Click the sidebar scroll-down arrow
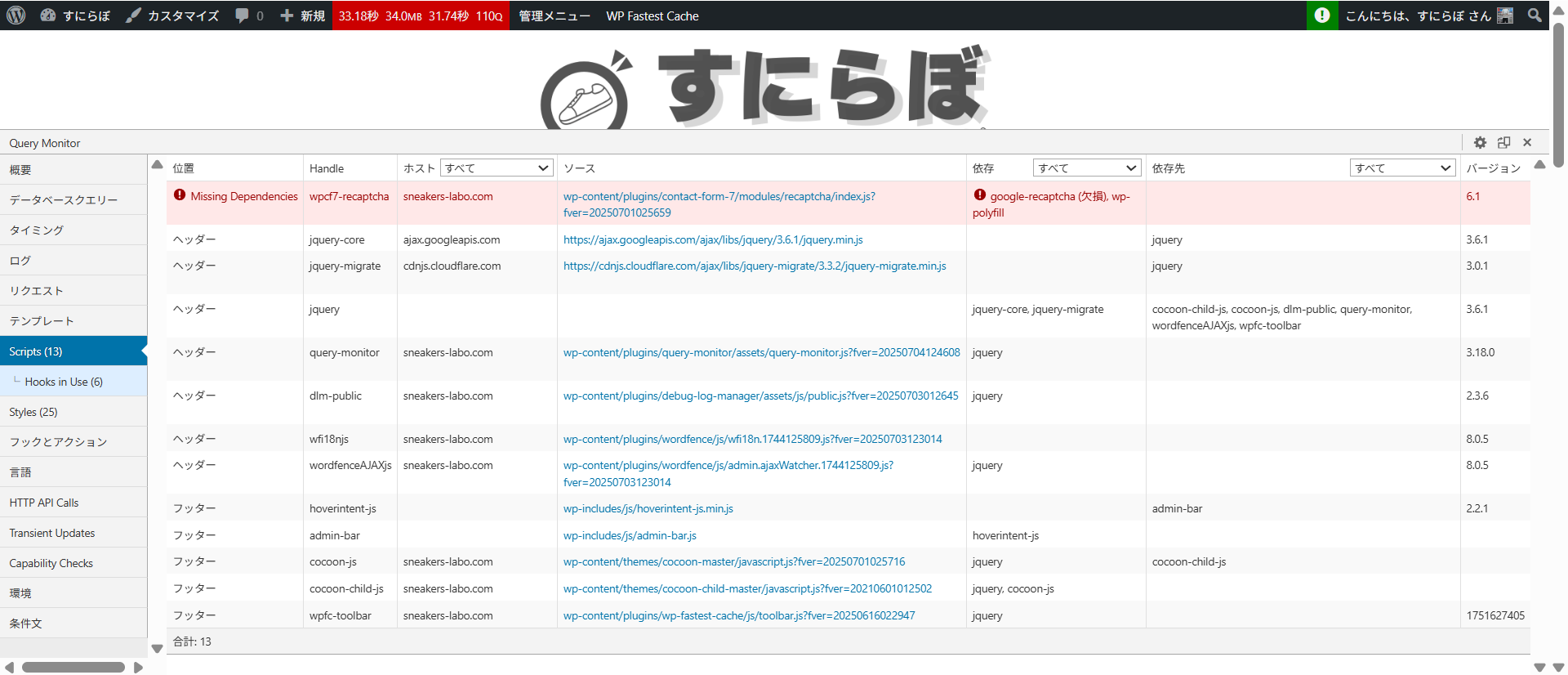 coord(157,649)
